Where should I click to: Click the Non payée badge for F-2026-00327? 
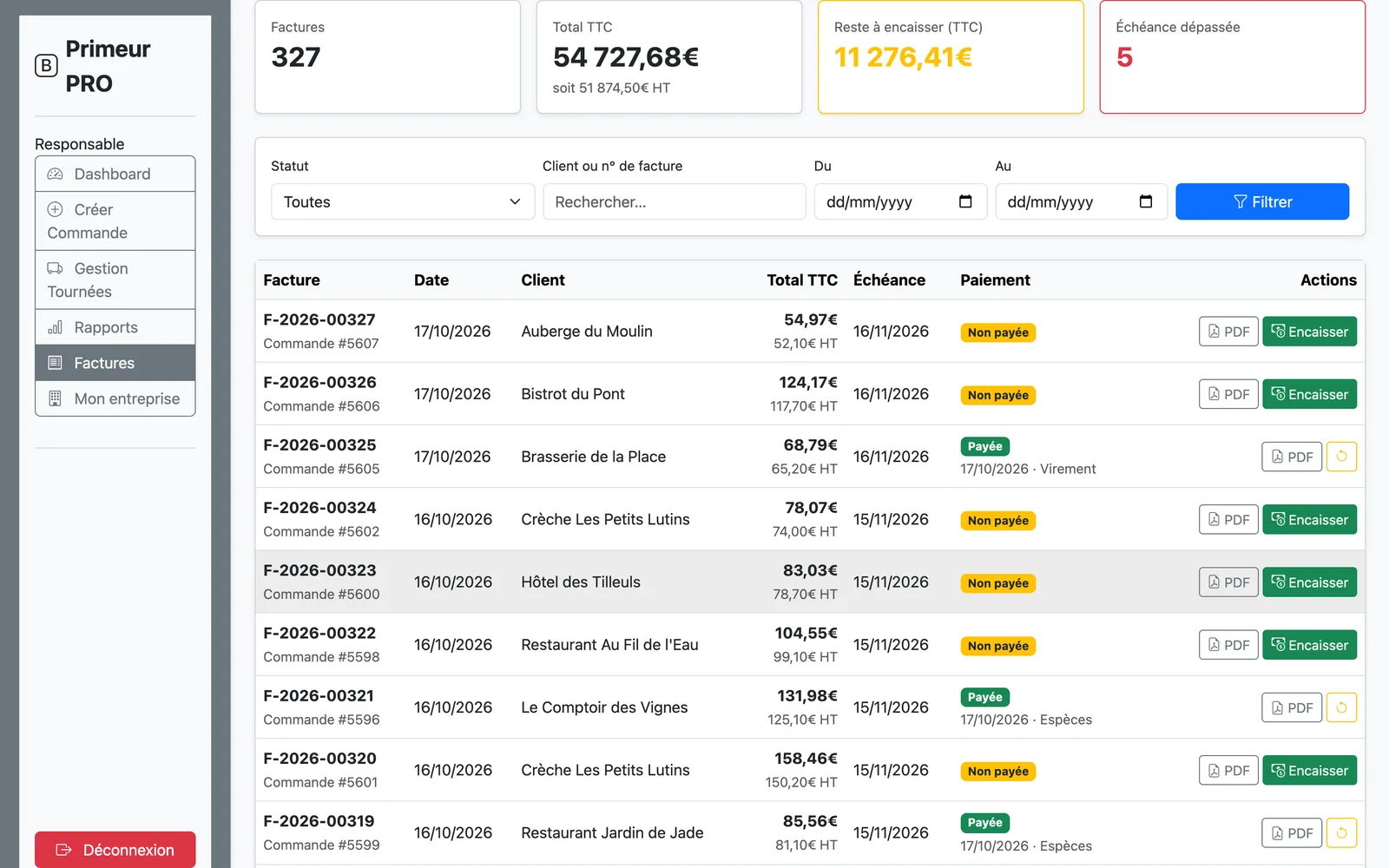click(x=998, y=332)
